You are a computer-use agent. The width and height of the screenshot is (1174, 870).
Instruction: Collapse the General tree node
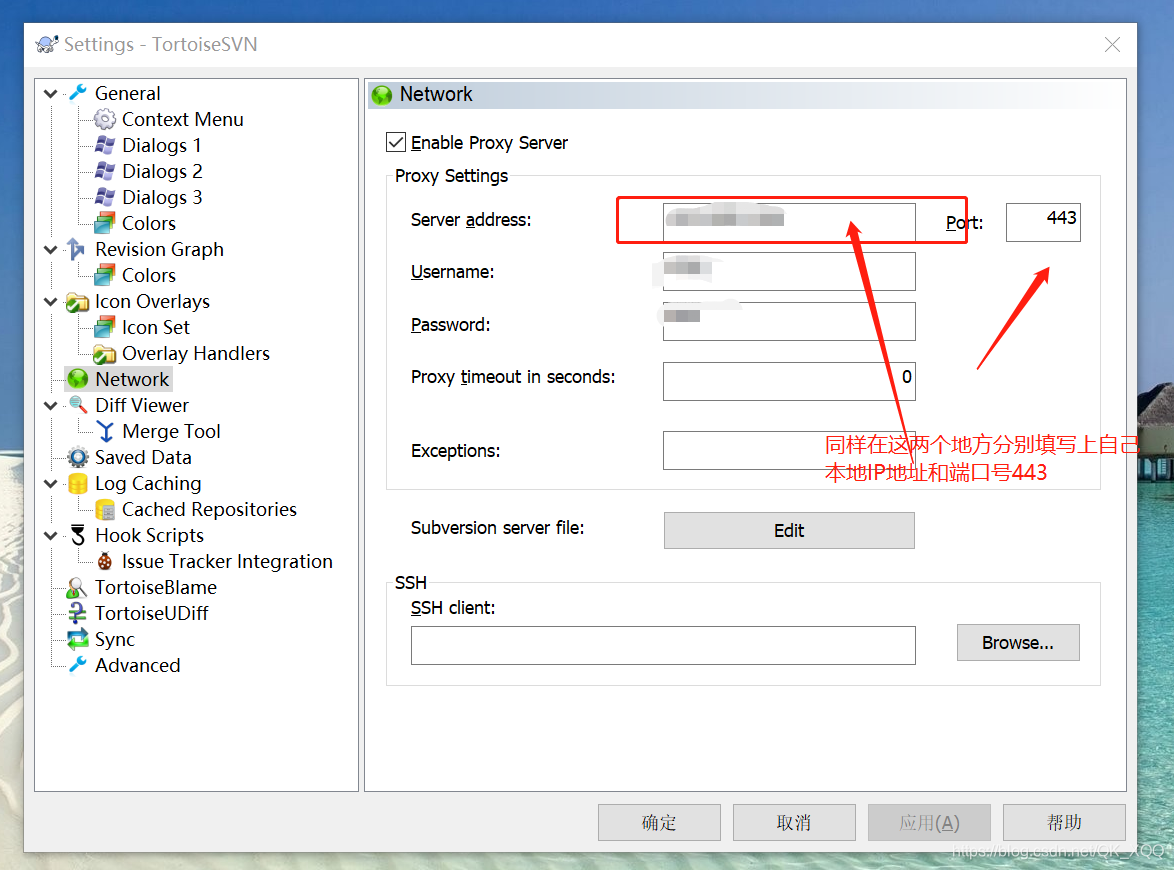point(51,94)
